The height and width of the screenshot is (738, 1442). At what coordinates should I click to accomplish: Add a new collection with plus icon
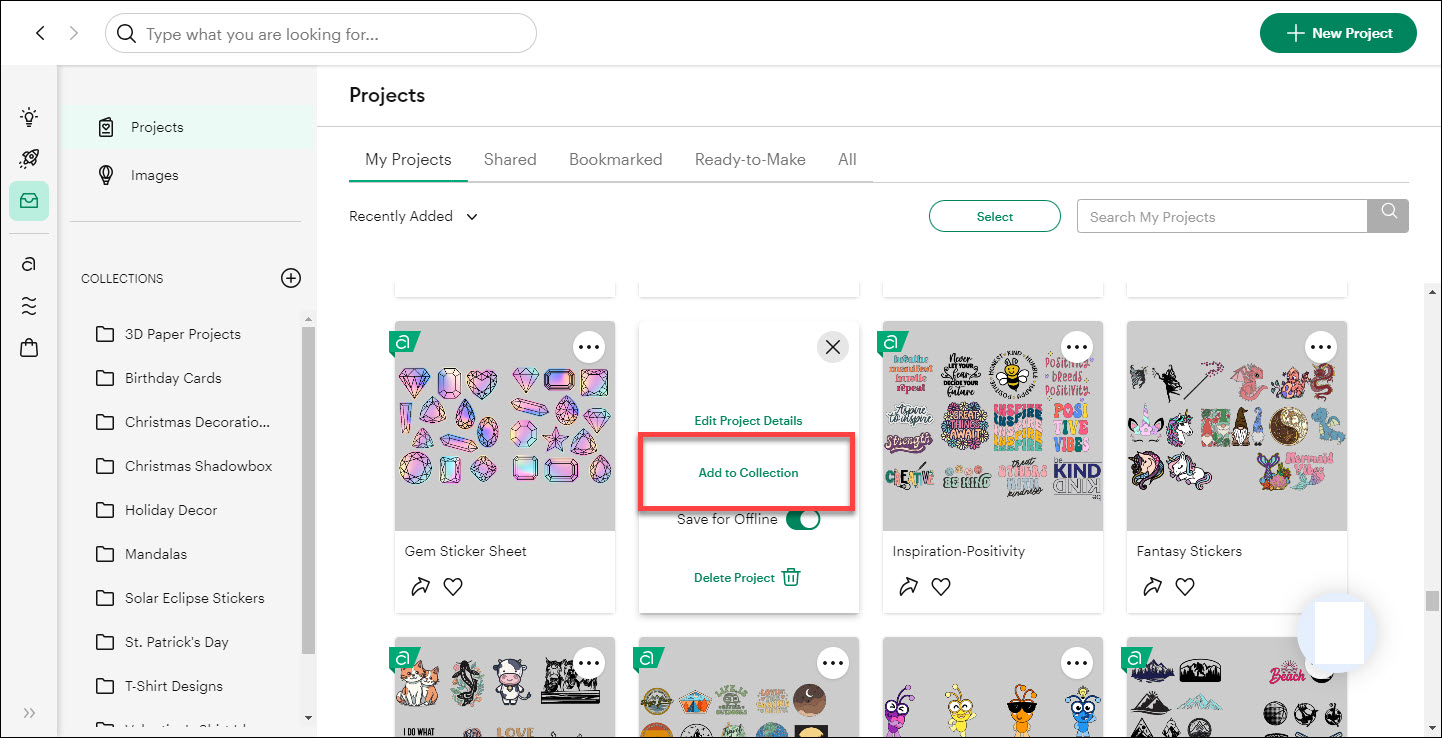(x=291, y=278)
